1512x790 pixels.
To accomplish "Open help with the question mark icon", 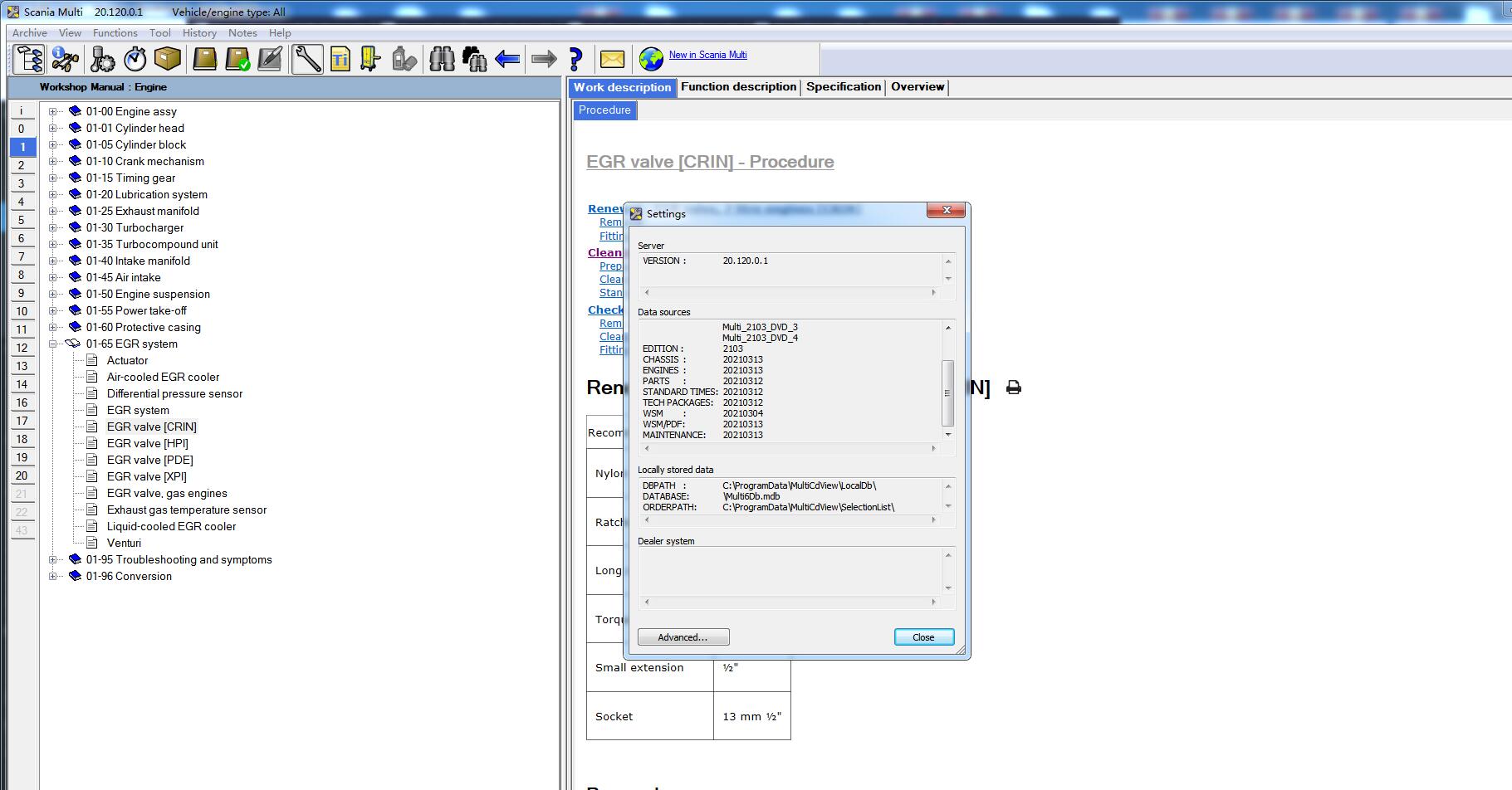I will click(576, 59).
